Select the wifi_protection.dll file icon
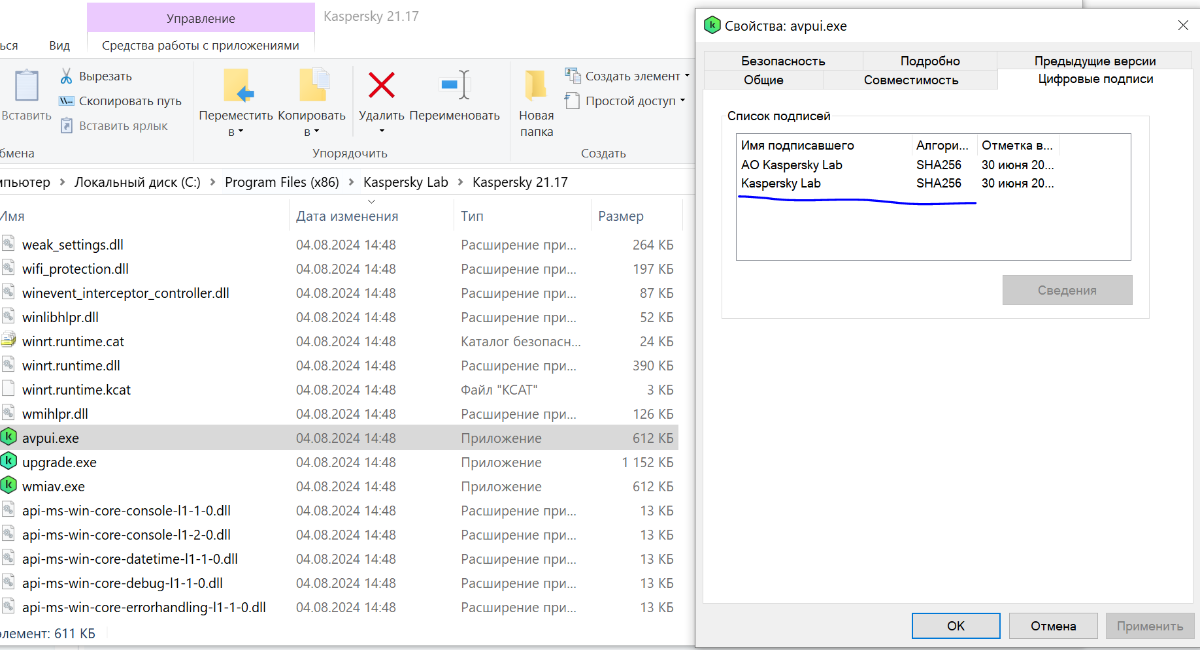The height and width of the screenshot is (650, 1200). 9,269
